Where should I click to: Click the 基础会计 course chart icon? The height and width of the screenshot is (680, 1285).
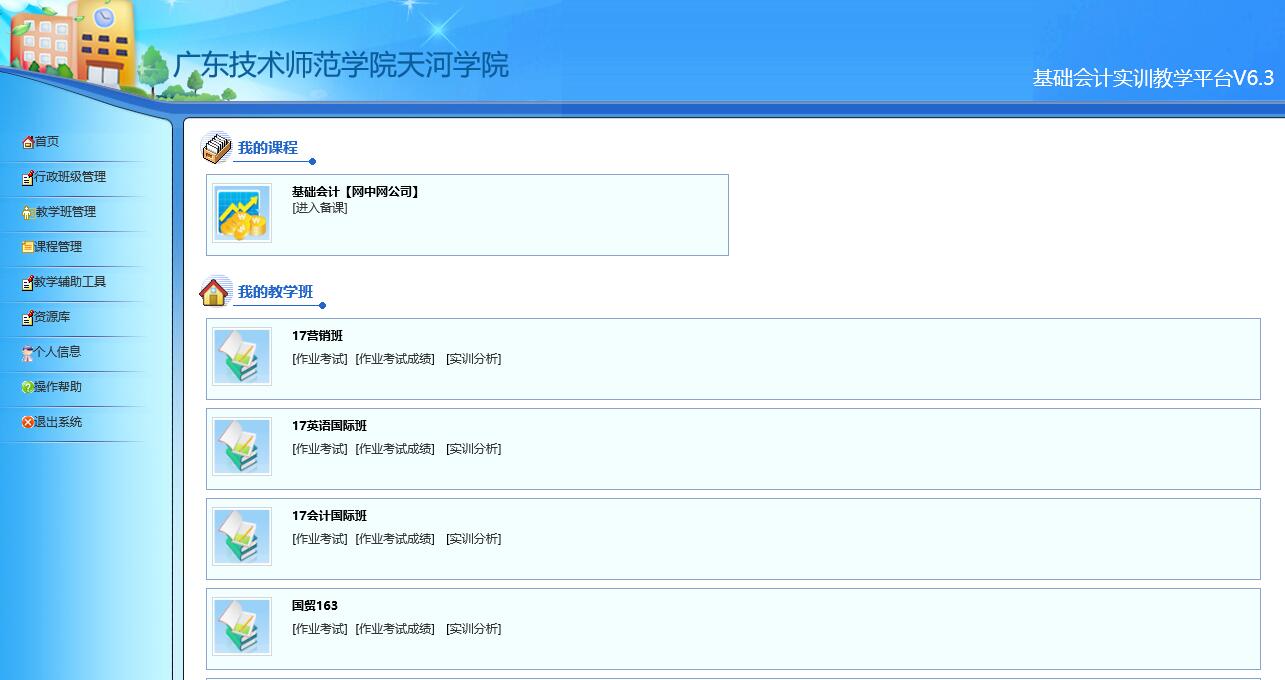(x=242, y=213)
